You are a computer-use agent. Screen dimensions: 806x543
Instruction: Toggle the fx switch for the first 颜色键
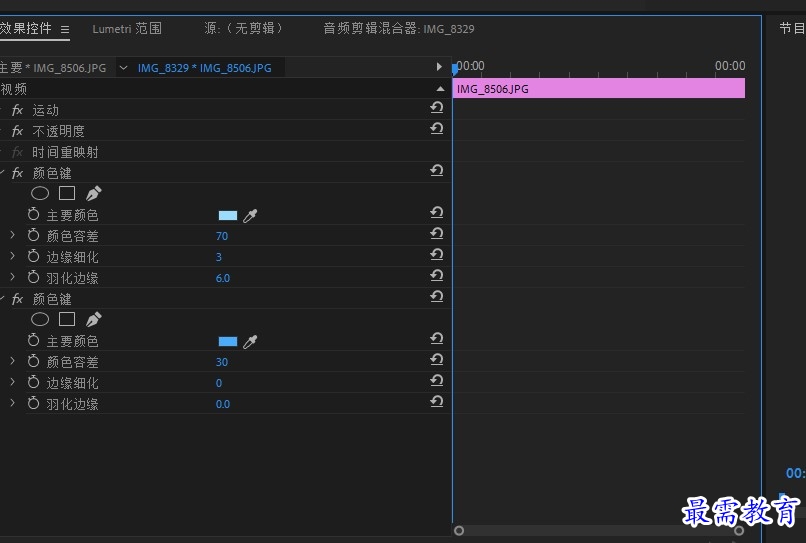tap(17, 173)
